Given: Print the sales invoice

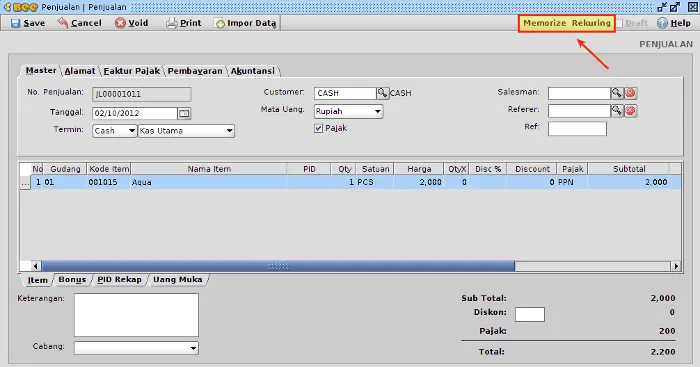Looking at the screenshot, I should pos(183,23).
